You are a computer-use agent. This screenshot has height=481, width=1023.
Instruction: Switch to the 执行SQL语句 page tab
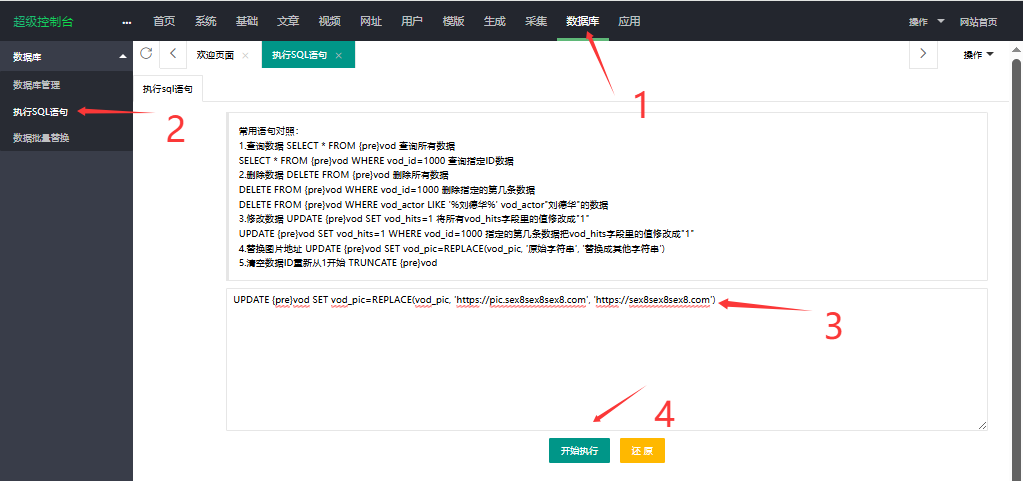pyautogui.click(x=299, y=55)
